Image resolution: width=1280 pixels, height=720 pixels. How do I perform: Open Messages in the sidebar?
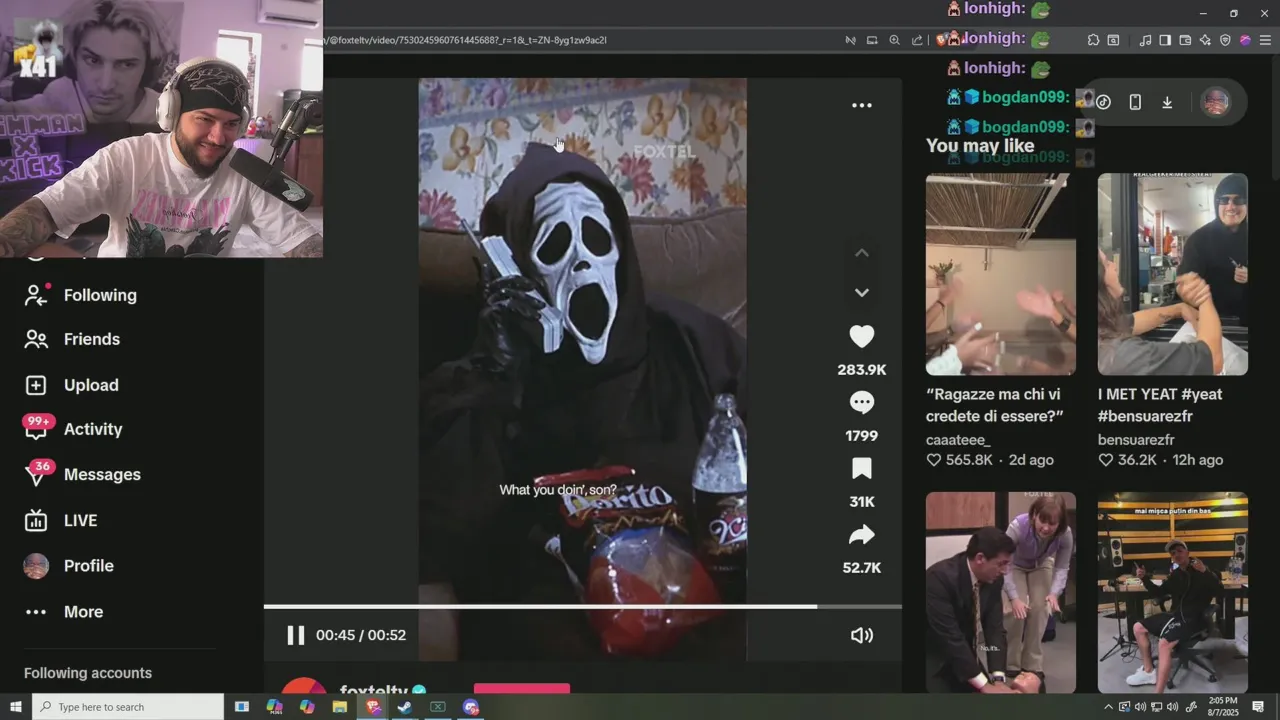pyautogui.click(x=82, y=474)
